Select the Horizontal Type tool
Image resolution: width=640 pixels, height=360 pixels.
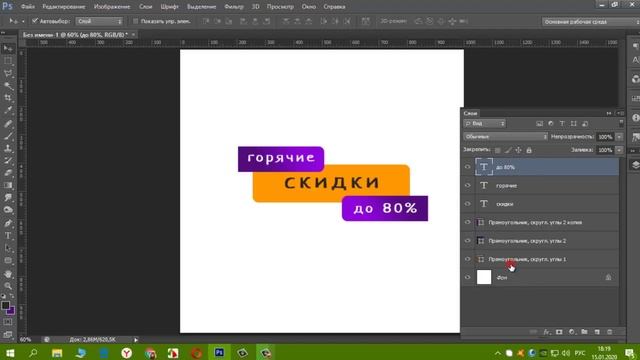8,236
